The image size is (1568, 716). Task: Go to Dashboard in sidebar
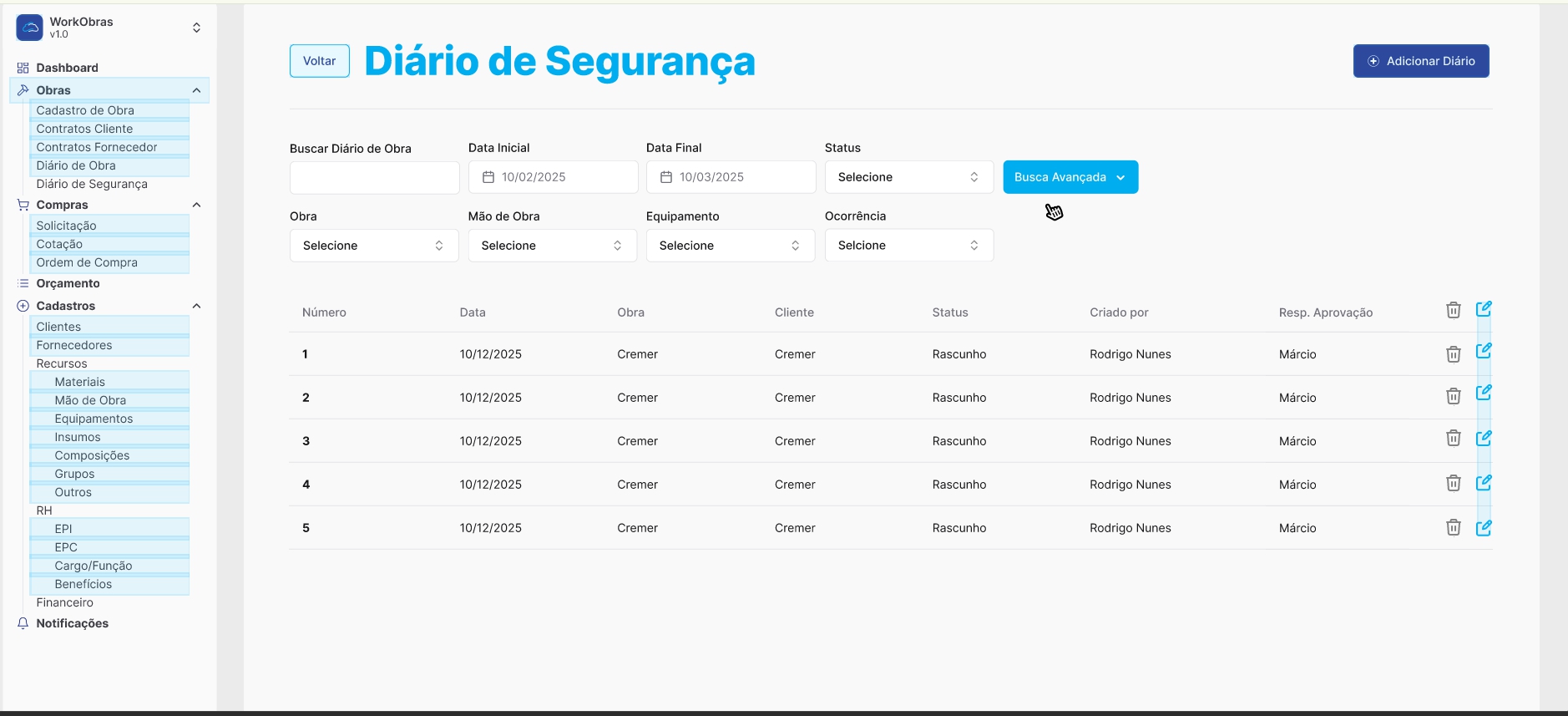coord(67,68)
